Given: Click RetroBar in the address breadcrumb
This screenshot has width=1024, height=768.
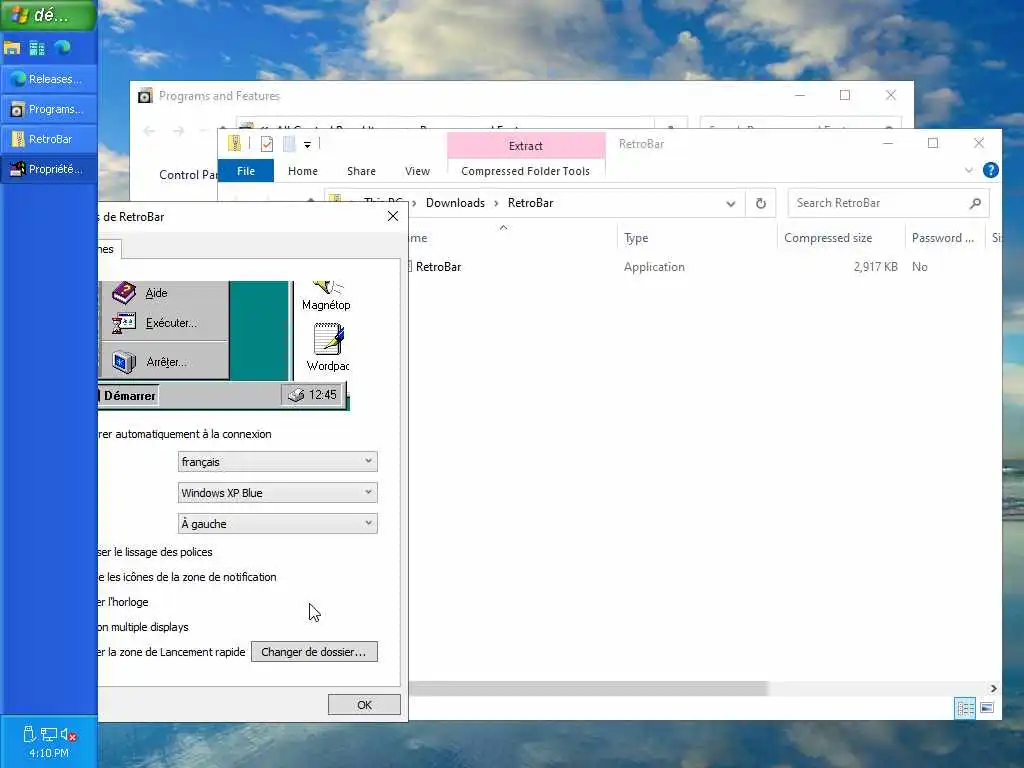Looking at the screenshot, I should coord(530,203).
